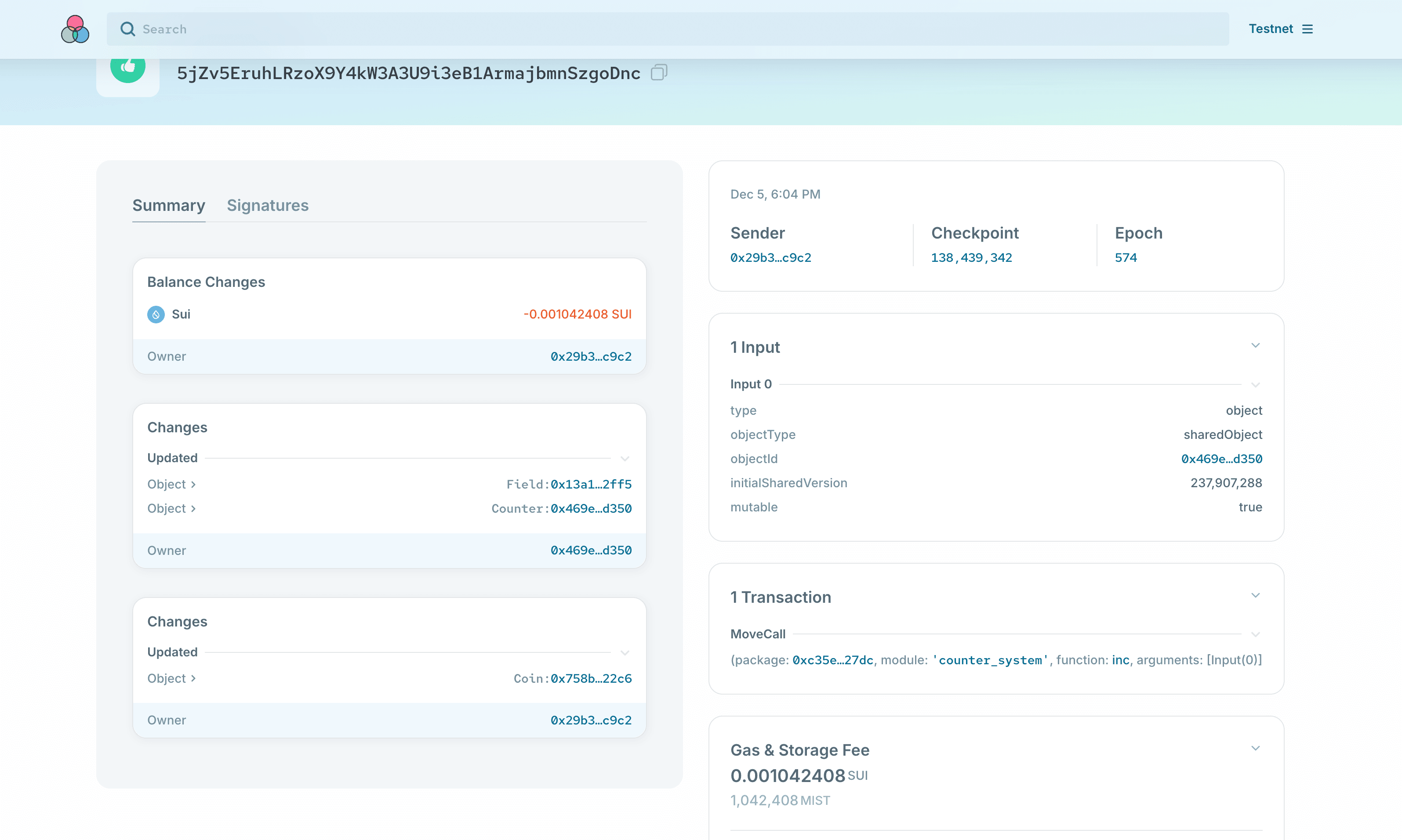Open the Testnet network menu
The image size is (1402, 840).
1280,29
